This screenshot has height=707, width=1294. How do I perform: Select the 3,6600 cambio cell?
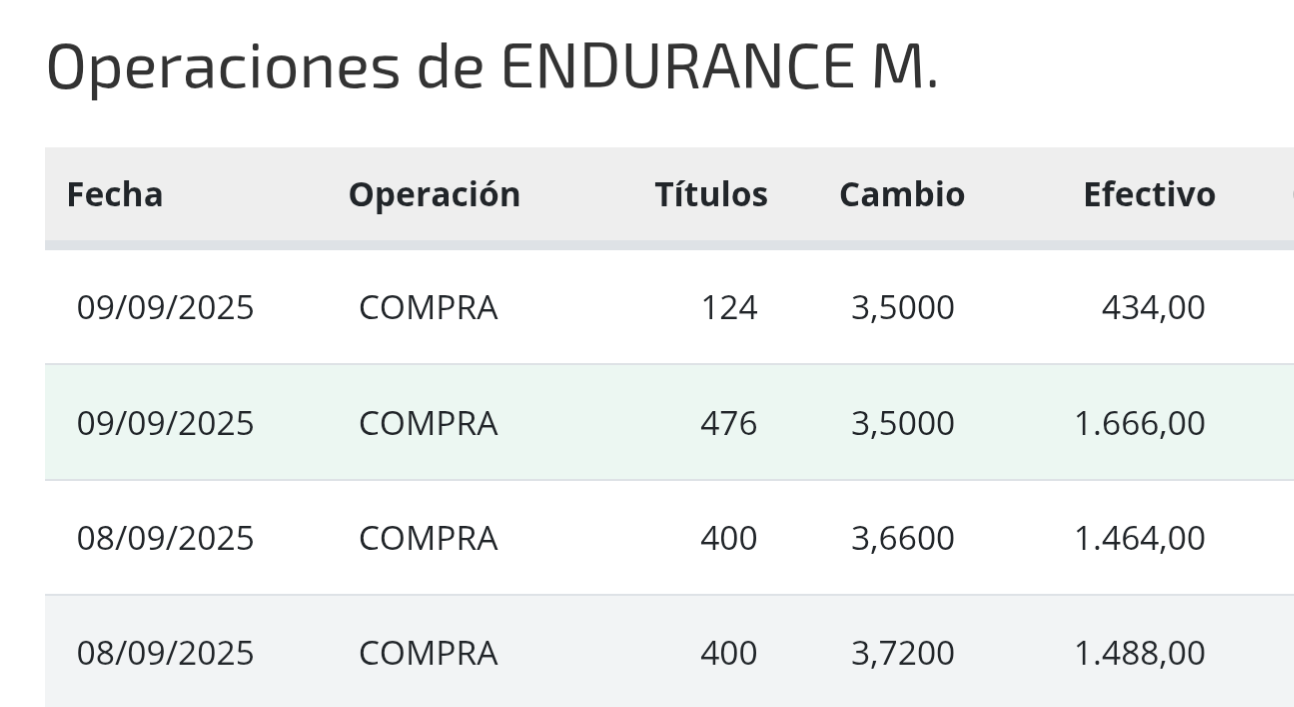(x=903, y=539)
